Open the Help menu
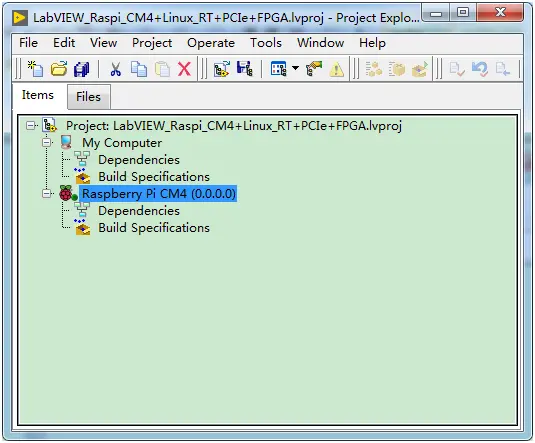Image resolution: width=535 pixels, height=443 pixels. click(x=372, y=43)
